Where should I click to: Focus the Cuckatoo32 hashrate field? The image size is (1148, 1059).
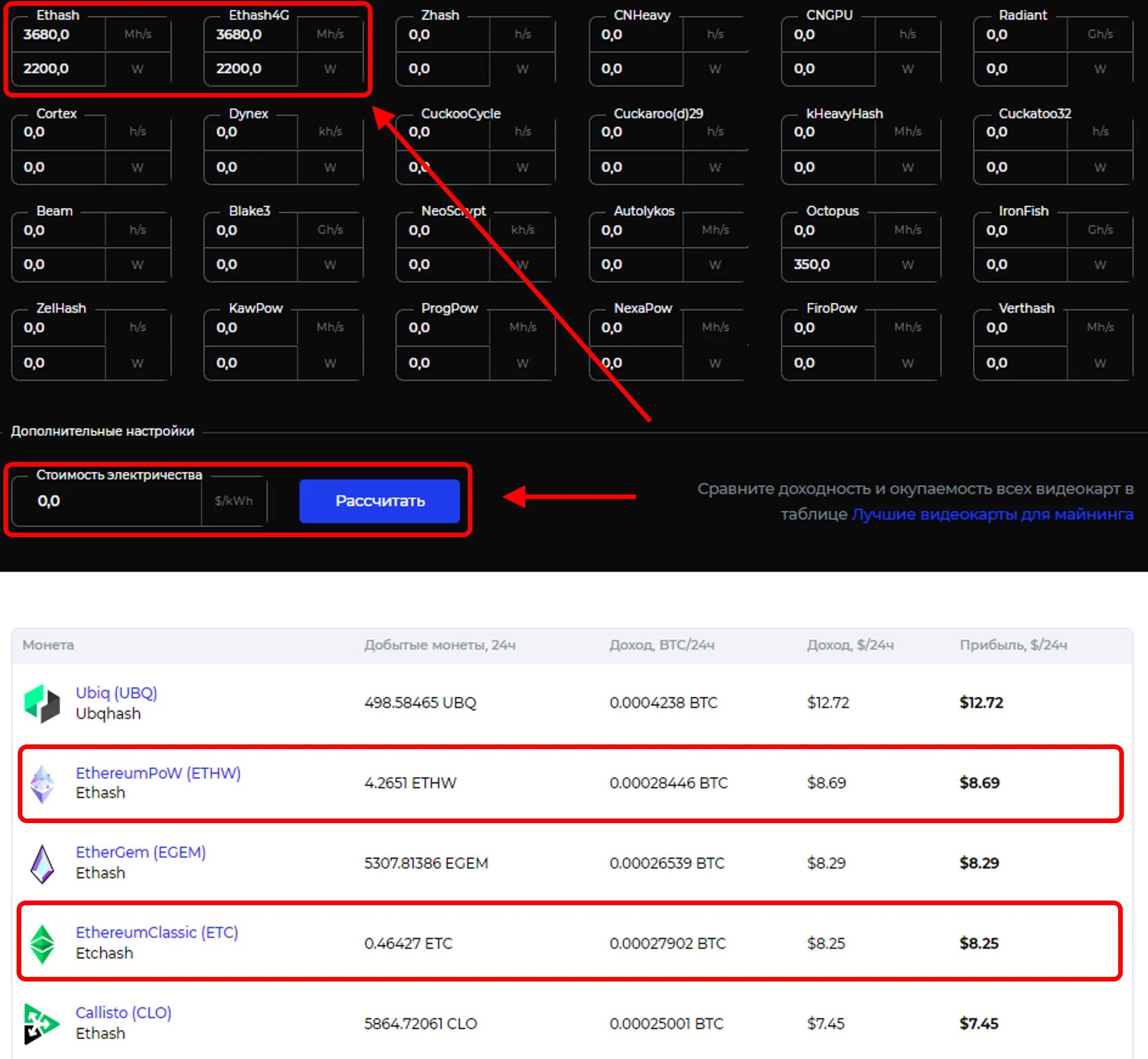[x=1021, y=133]
